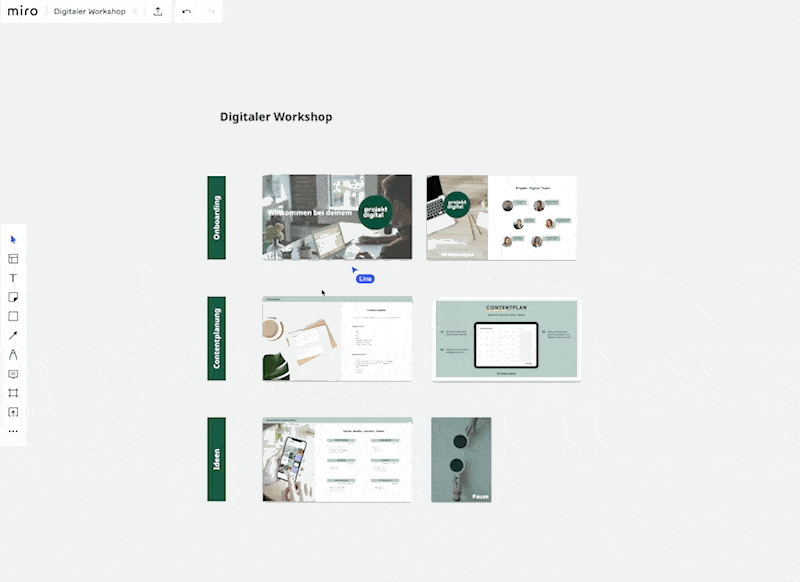The width and height of the screenshot is (800, 582).
Task: Select the green Onboarding label
Action: [x=216, y=218]
